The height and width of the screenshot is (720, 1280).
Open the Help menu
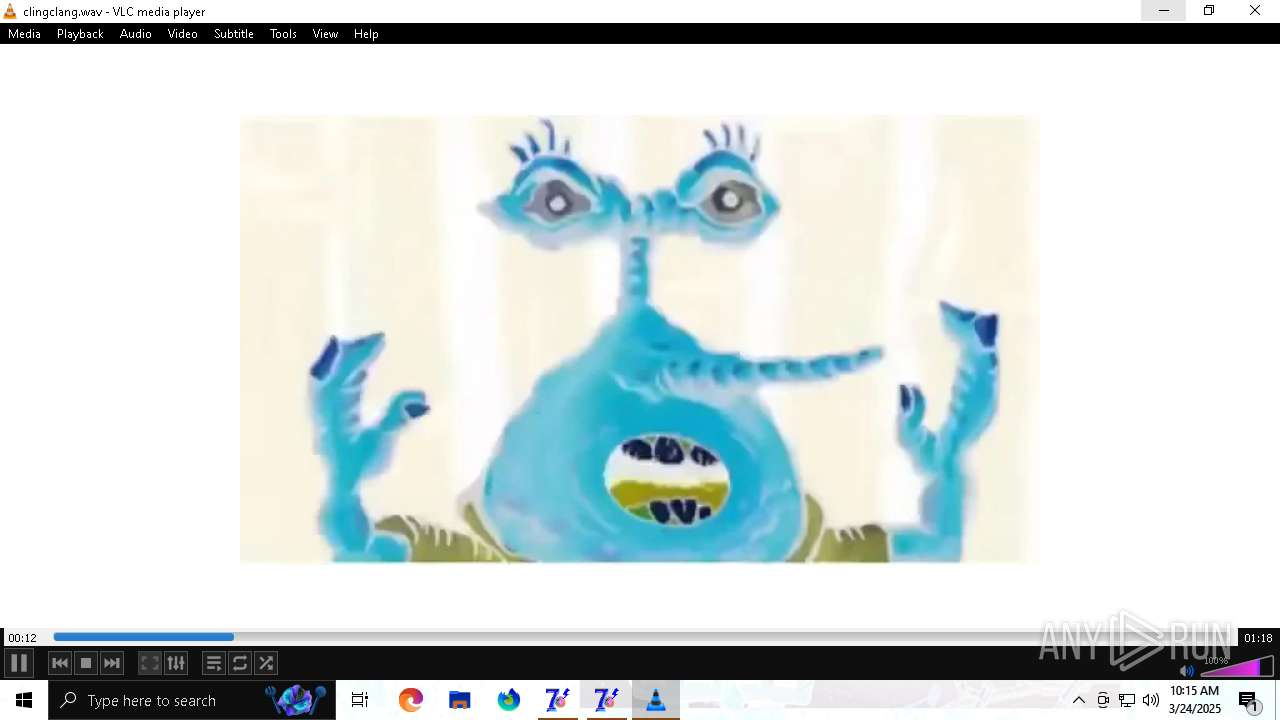tap(366, 34)
